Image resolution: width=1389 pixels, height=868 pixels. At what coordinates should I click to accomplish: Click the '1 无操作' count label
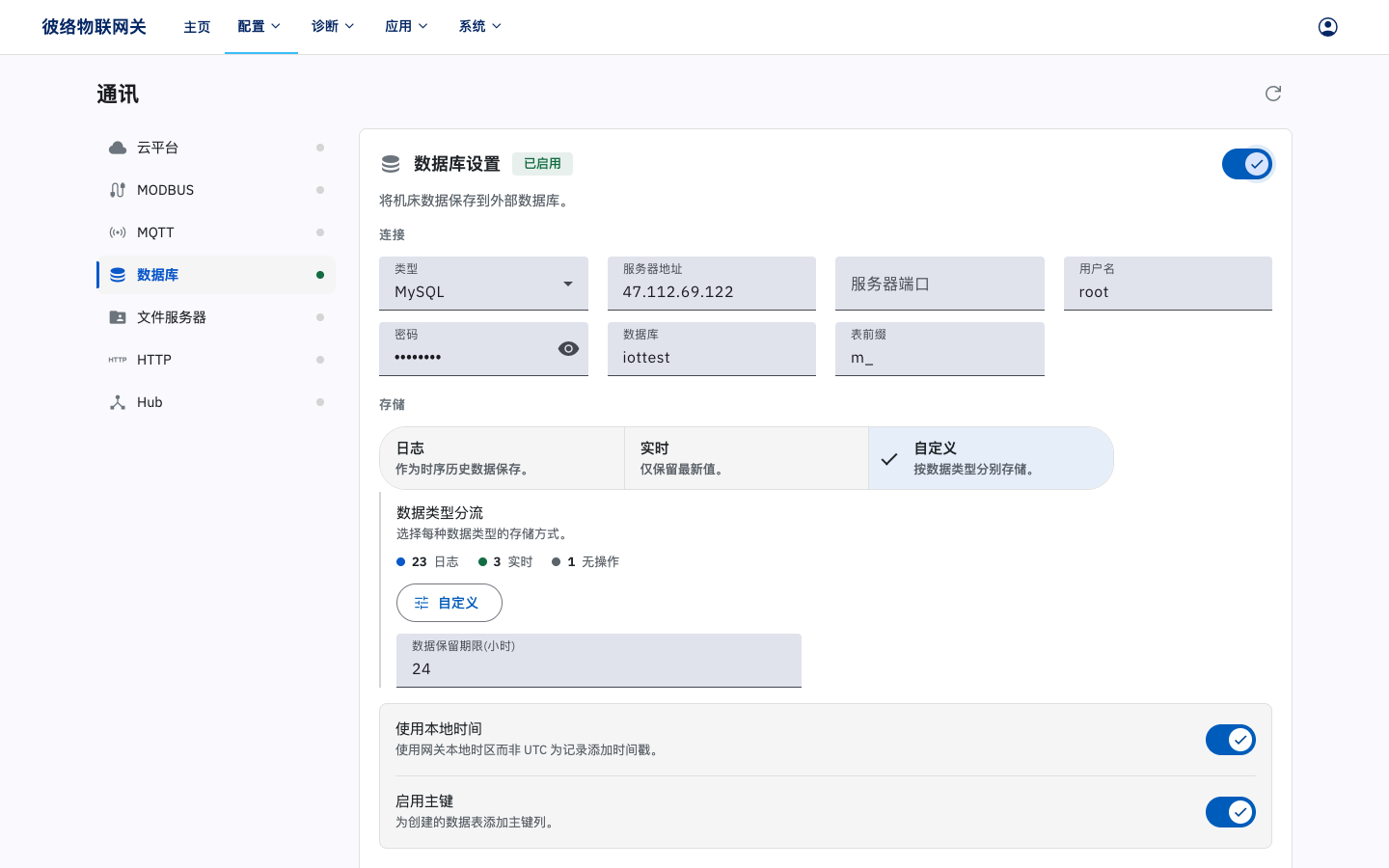586,561
